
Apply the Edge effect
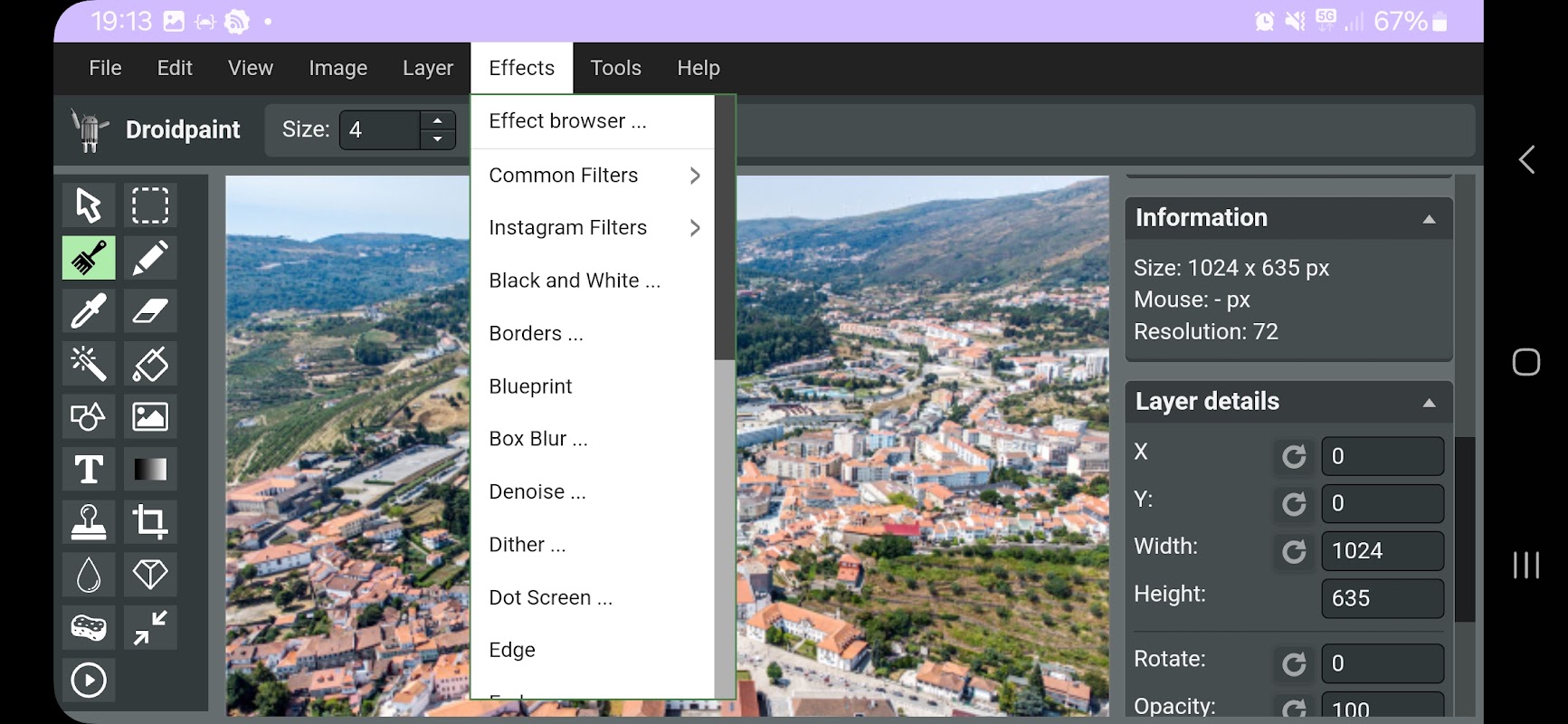593,650
